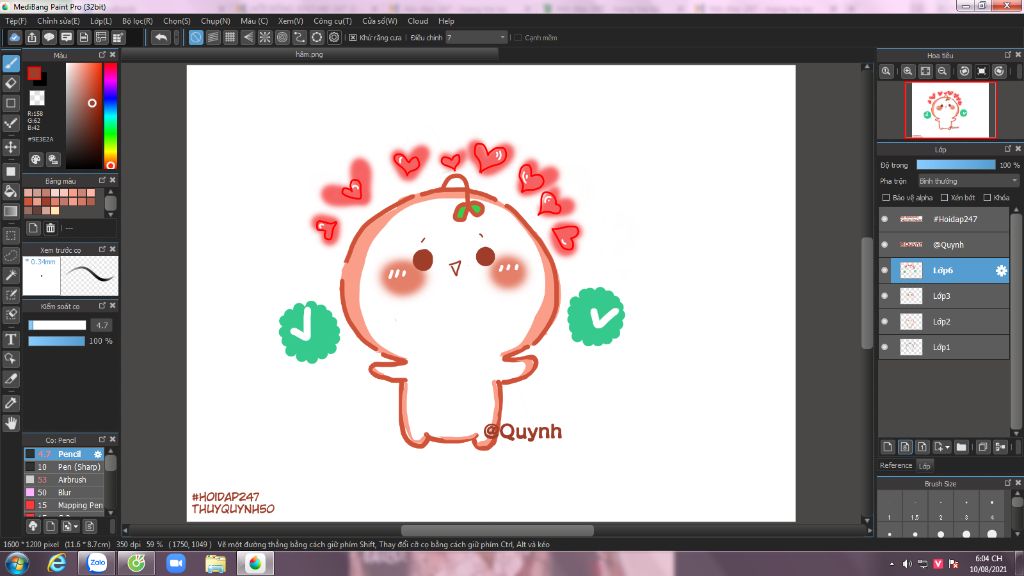Click the cloud save toolbar icon
Image resolution: width=1024 pixels, height=576 pixels.
14,37
